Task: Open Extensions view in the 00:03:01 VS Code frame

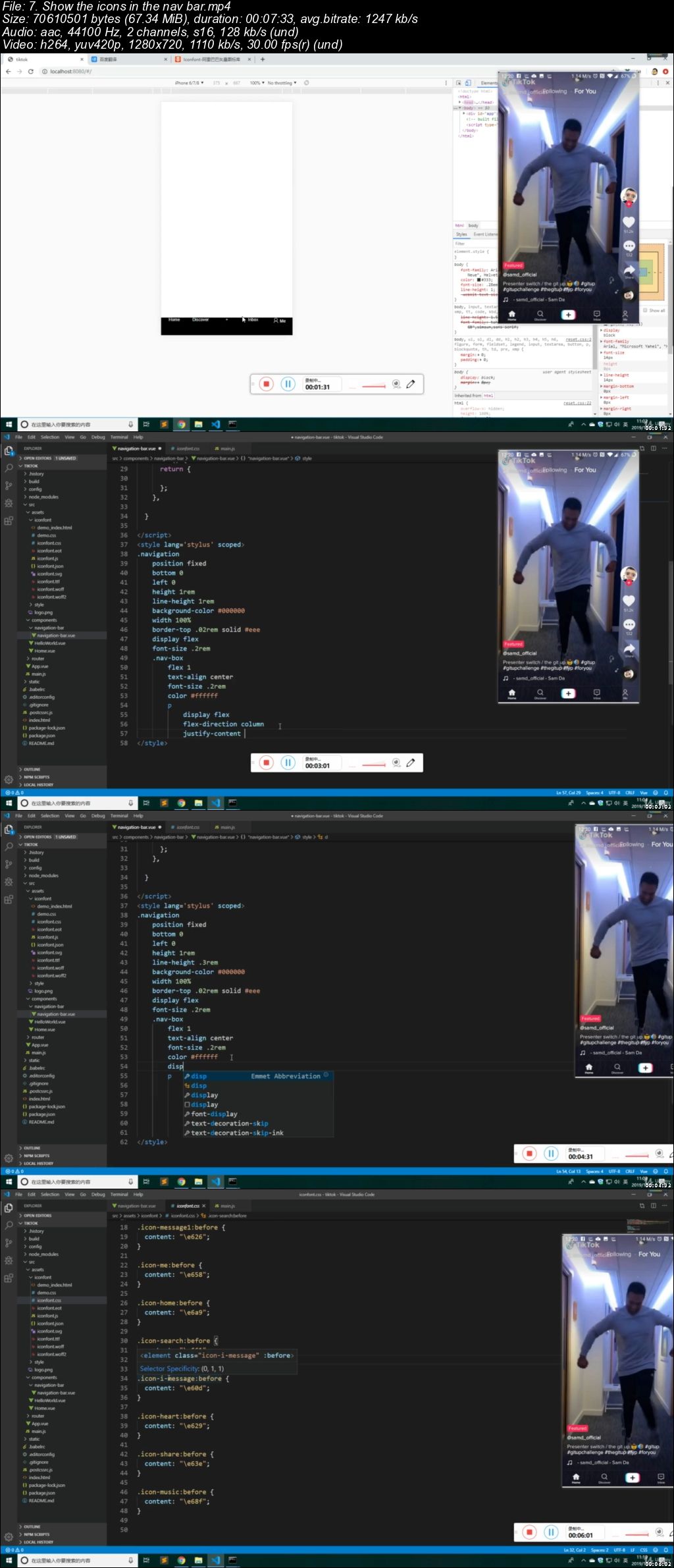Action: pos(9,520)
